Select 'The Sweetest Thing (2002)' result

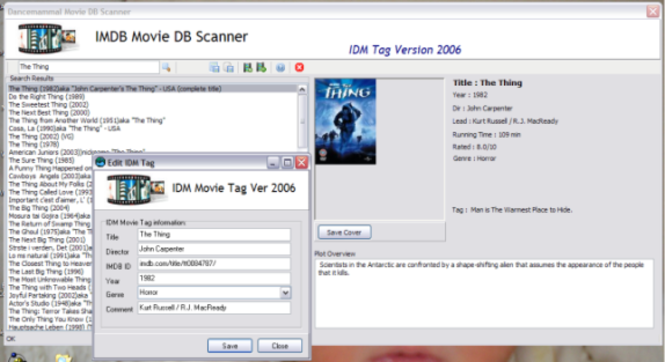pyautogui.click(x=48, y=105)
